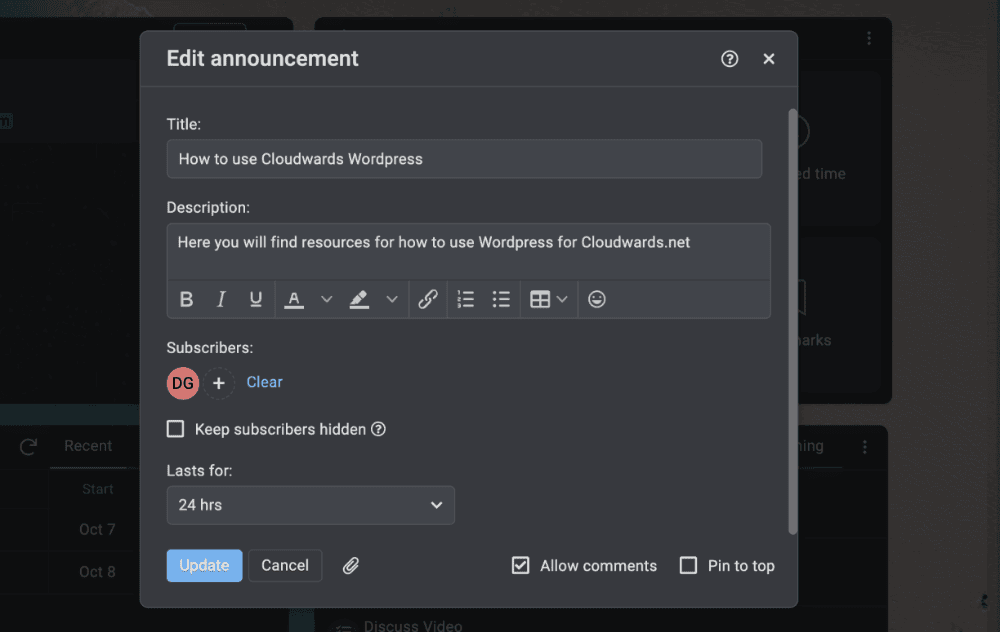Image resolution: width=1000 pixels, height=632 pixels.
Task: Click into the Description text area
Action: pyautogui.click(x=469, y=251)
